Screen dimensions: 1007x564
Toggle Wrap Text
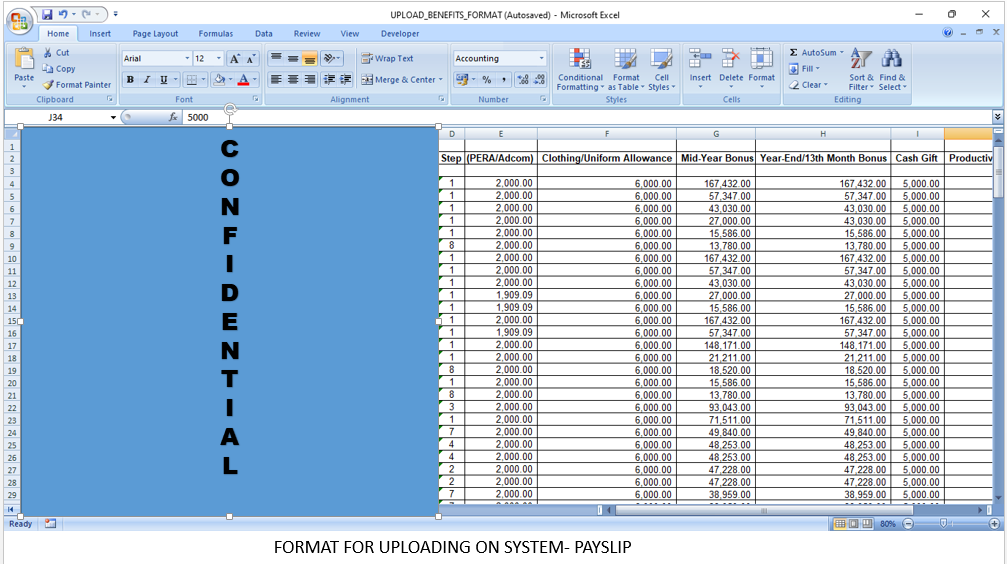tap(387, 58)
